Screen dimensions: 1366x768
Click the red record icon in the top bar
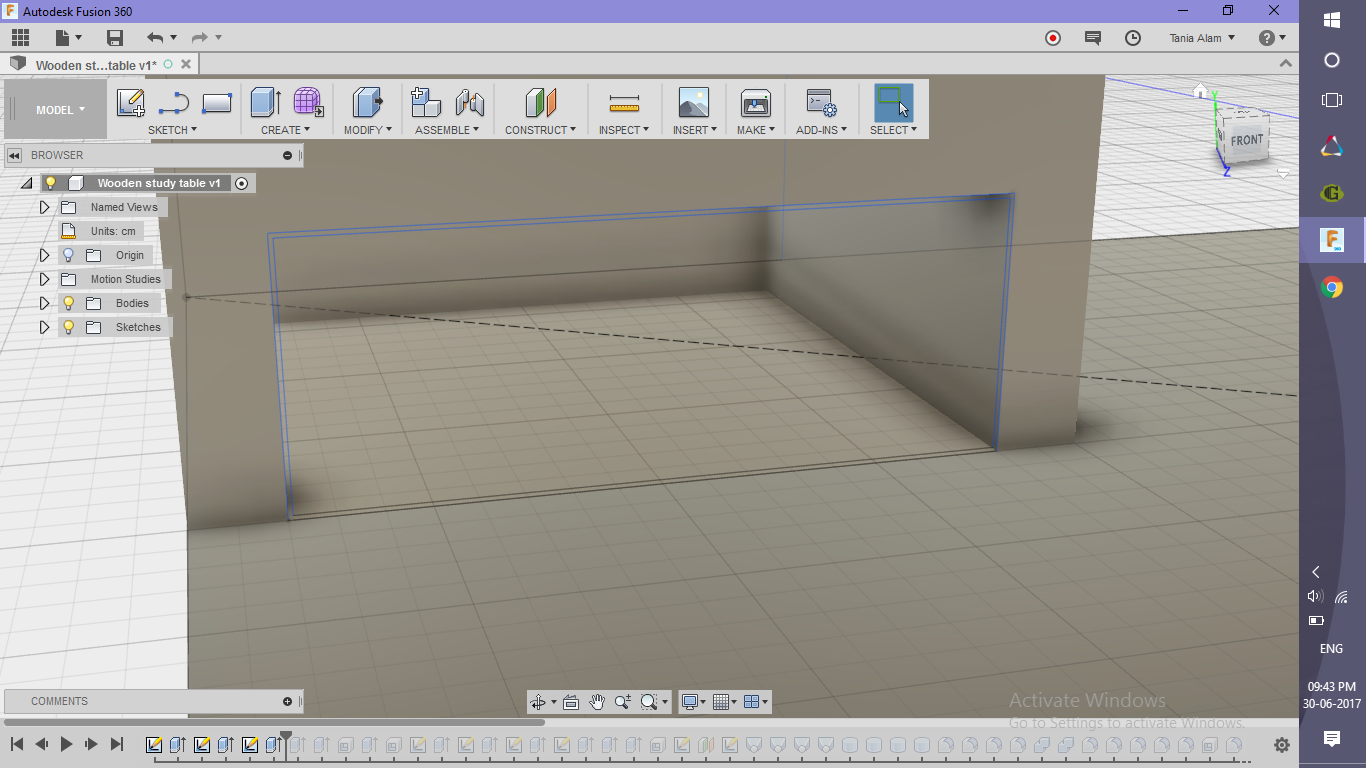pos(1053,38)
